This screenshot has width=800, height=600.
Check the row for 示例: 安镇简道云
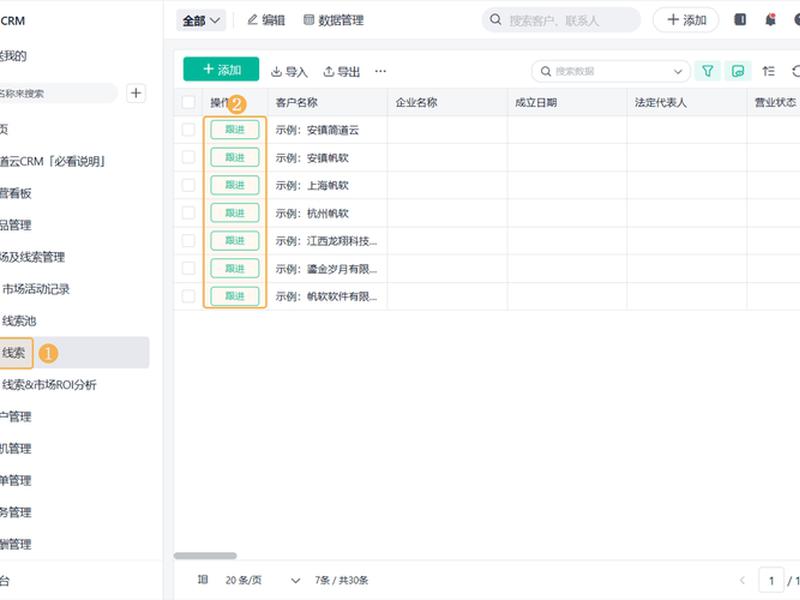[x=188, y=130]
